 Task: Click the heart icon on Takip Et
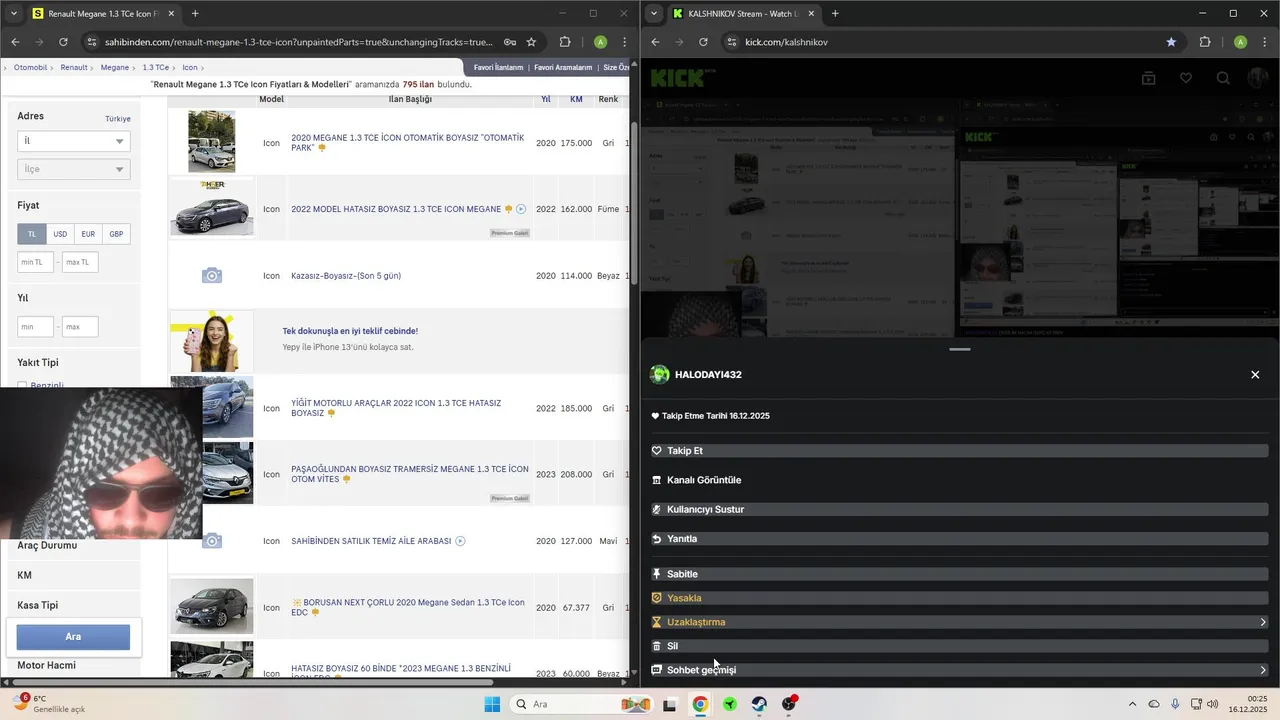(x=657, y=451)
